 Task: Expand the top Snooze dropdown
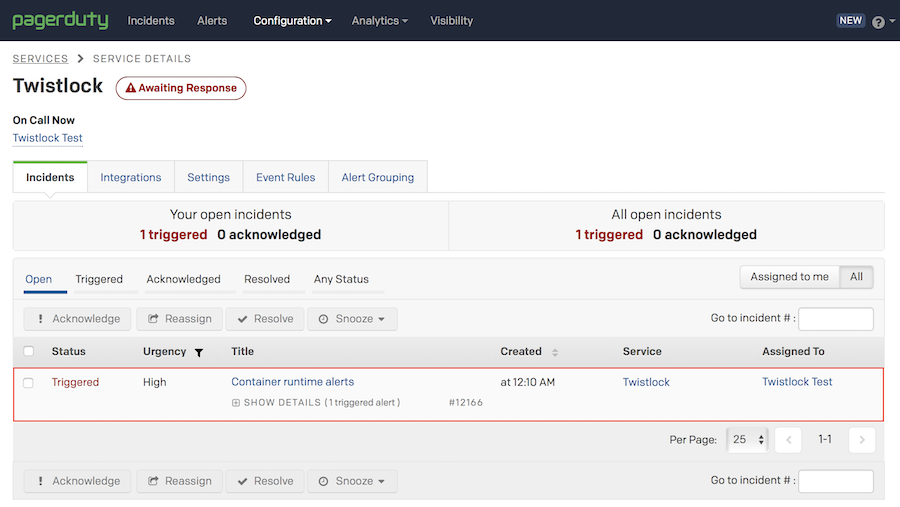352,319
